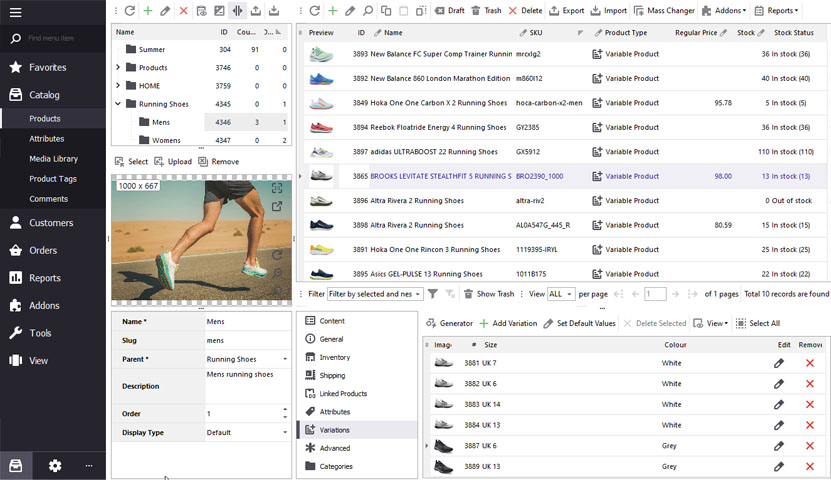Toggle the Show Trash option

tap(488, 294)
